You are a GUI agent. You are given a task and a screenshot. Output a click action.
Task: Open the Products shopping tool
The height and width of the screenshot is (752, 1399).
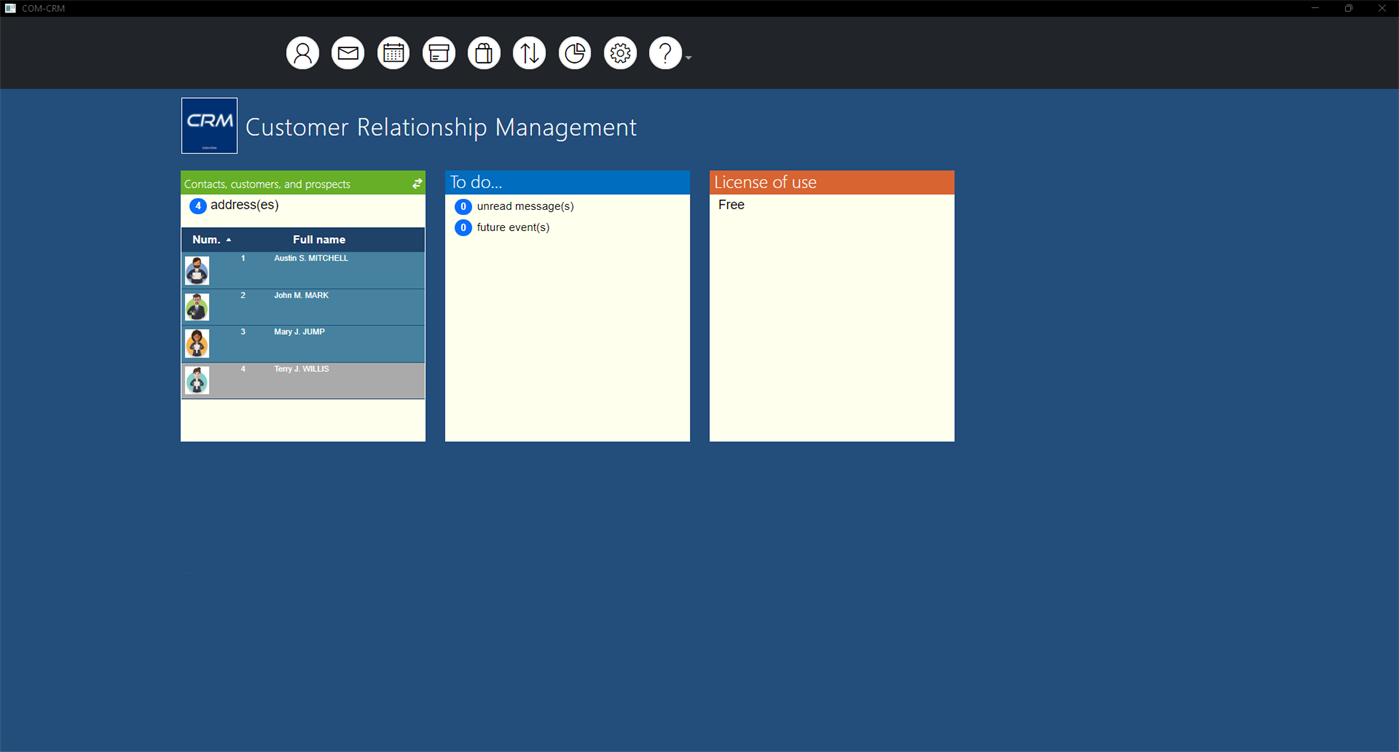coord(483,52)
